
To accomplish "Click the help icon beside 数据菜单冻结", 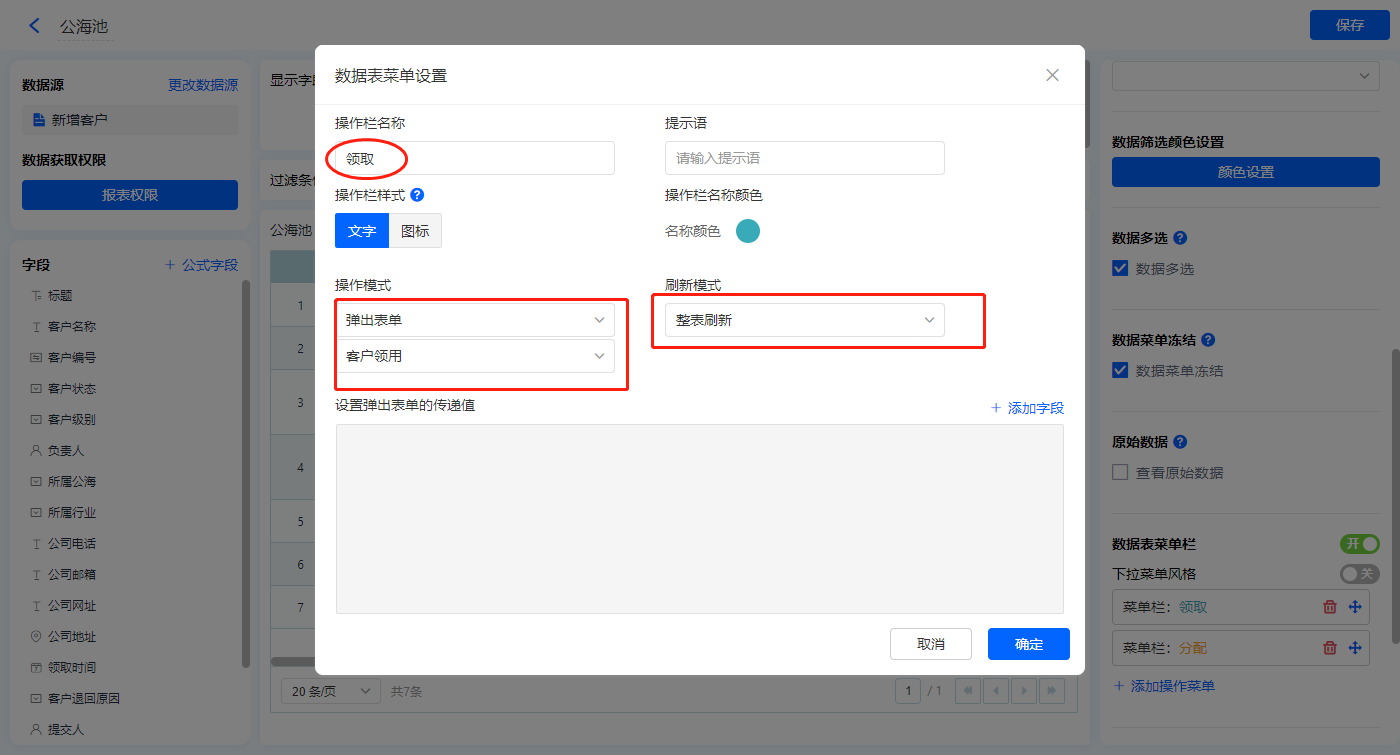I will 1208,340.
